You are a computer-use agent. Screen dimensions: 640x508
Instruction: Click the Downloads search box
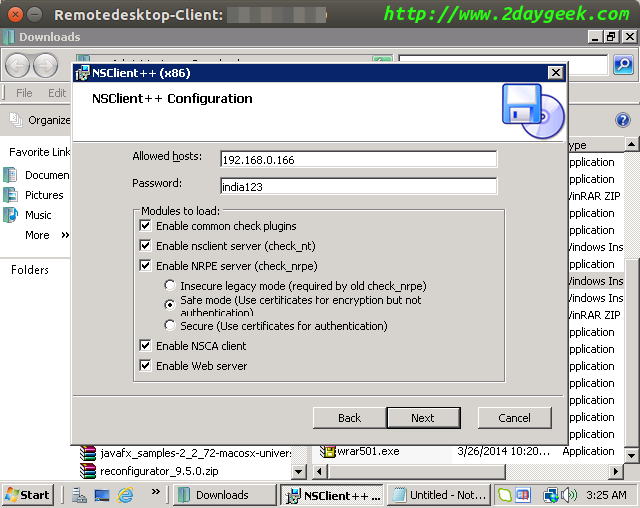503,64
